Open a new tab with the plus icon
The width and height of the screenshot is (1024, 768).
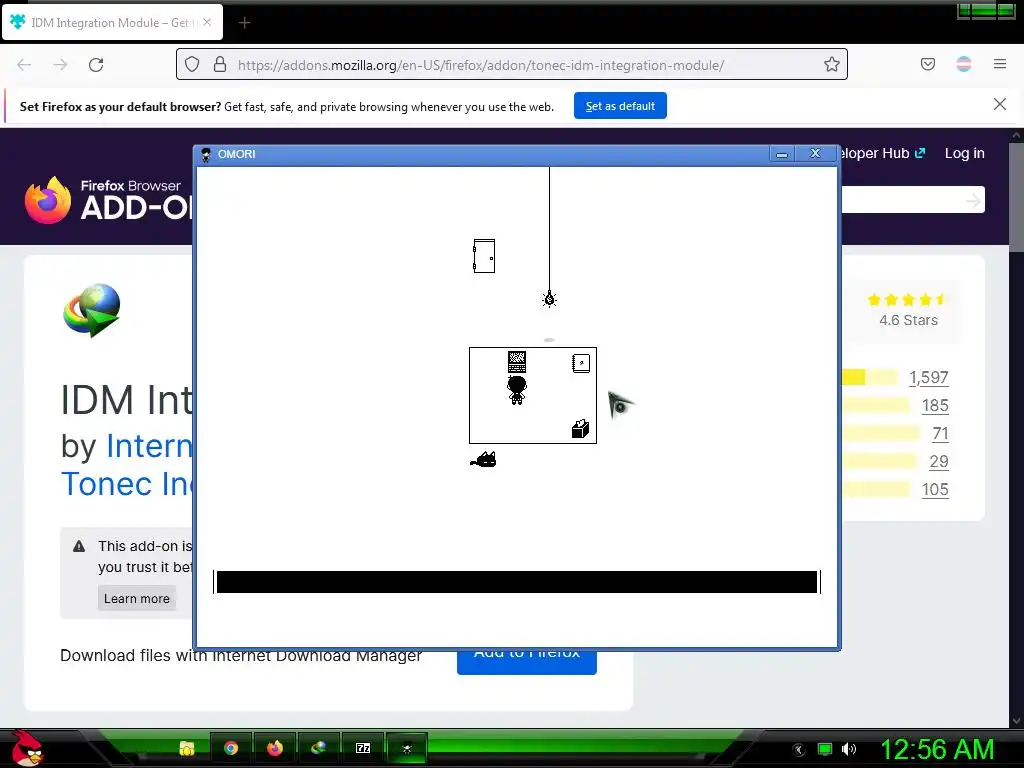244,23
